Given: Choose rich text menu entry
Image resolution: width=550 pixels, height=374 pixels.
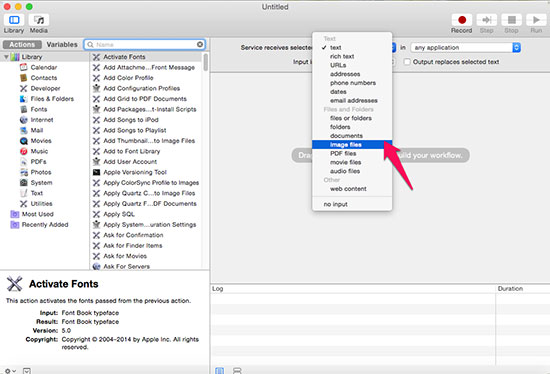Looking at the screenshot, I should tap(352, 56).
